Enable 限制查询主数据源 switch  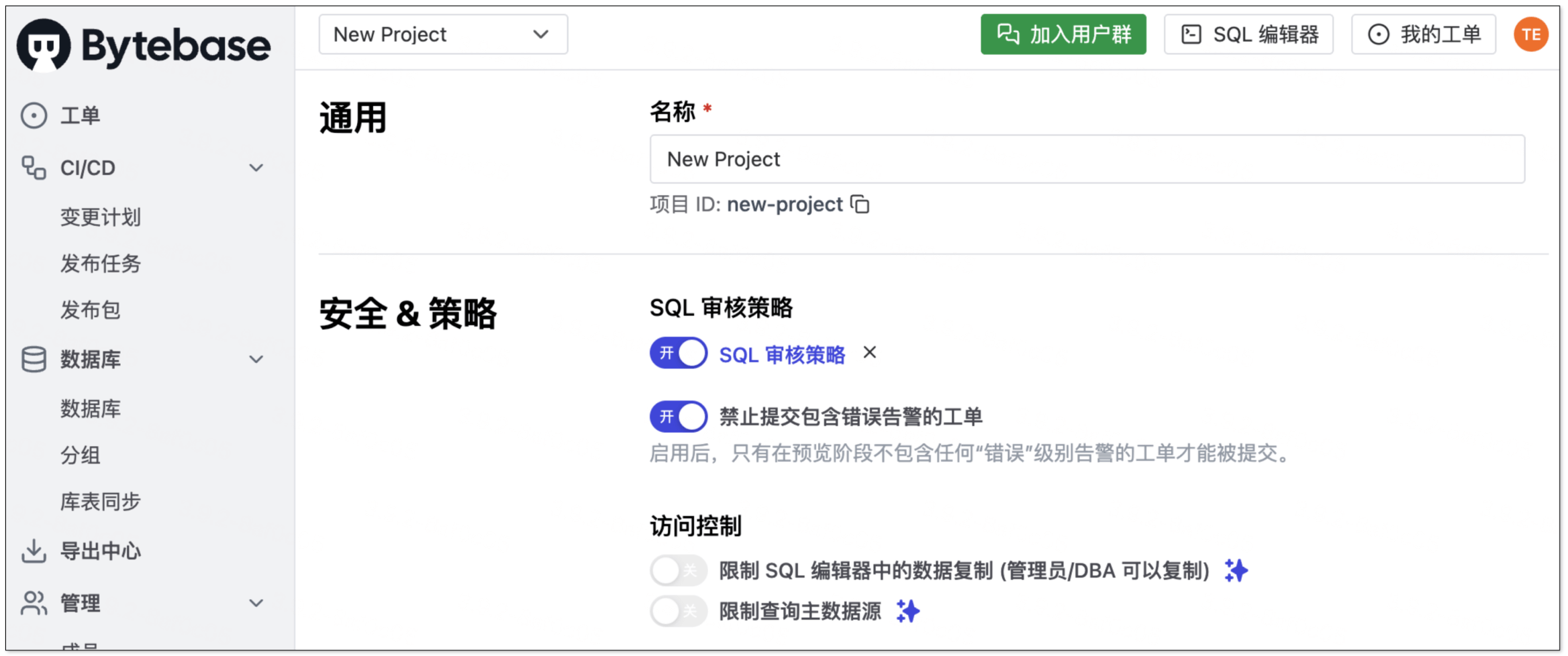[x=678, y=611]
